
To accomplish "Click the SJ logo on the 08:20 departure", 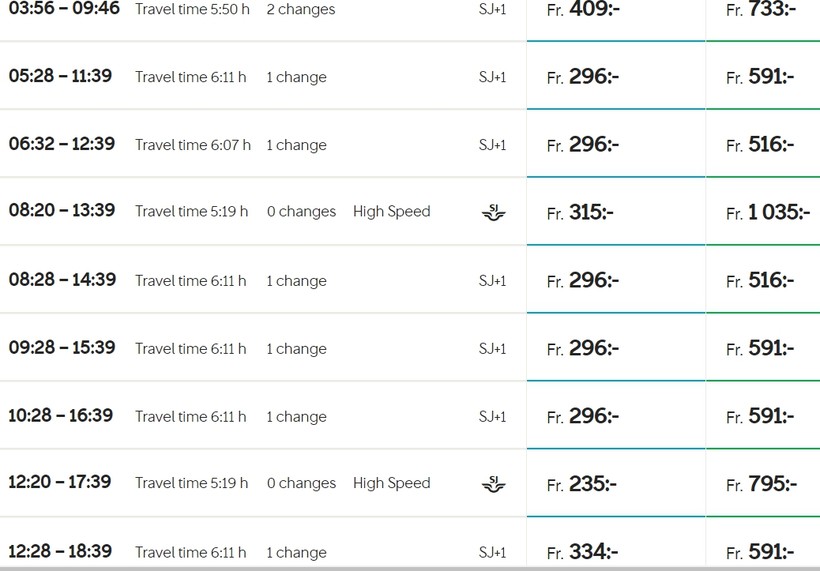I will coord(493,212).
